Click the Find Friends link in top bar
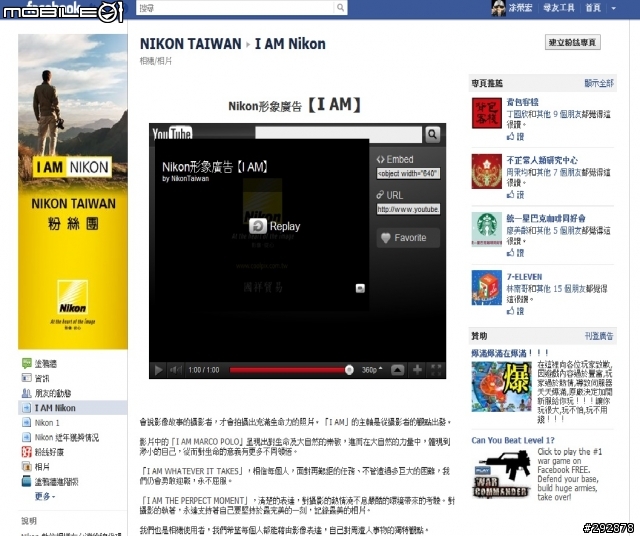The height and width of the screenshot is (536, 640). tap(558, 8)
